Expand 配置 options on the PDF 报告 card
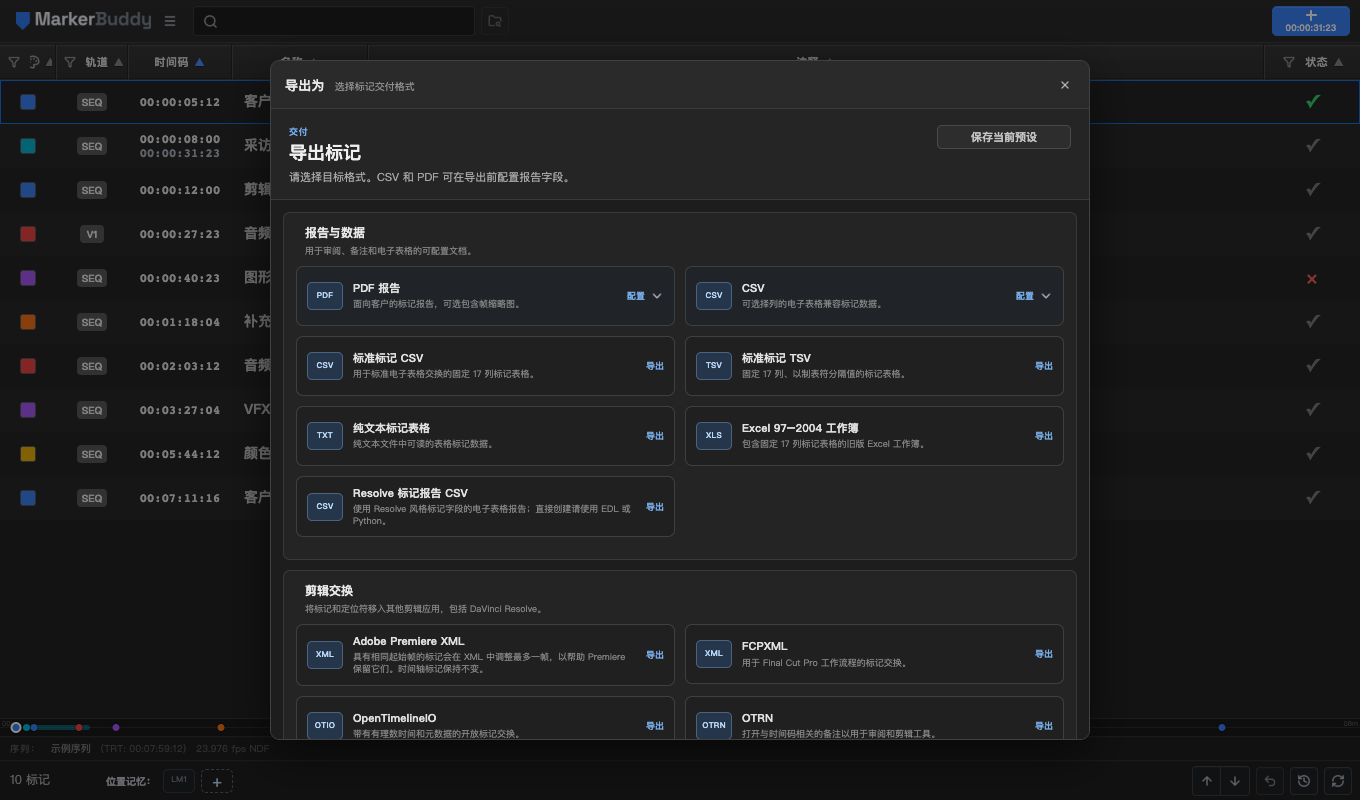The width and height of the screenshot is (1360, 800). pyautogui.click(x=644, y=296)
